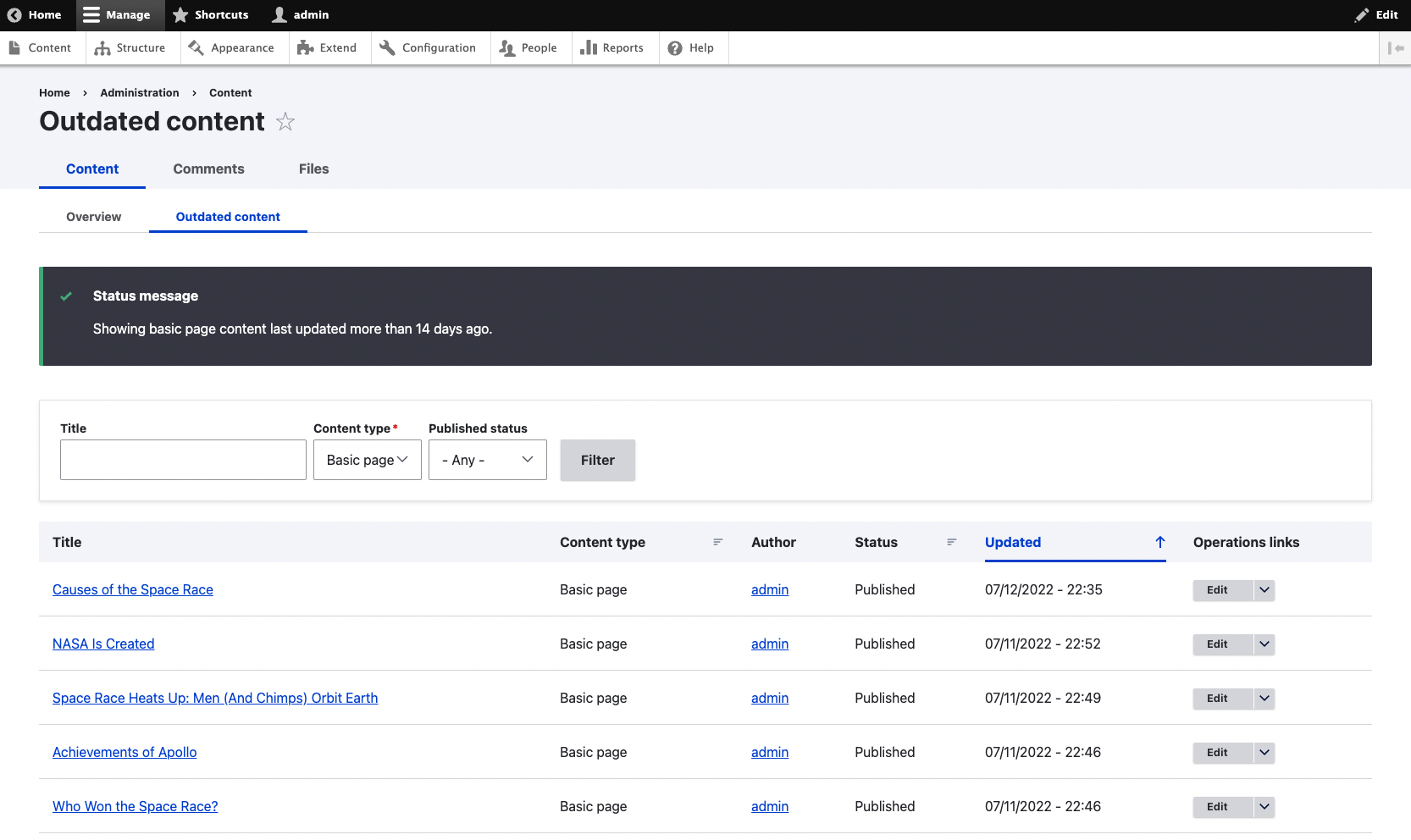Sort table by Updated column
1411x840 pixels.
(x=1012, y=542)
